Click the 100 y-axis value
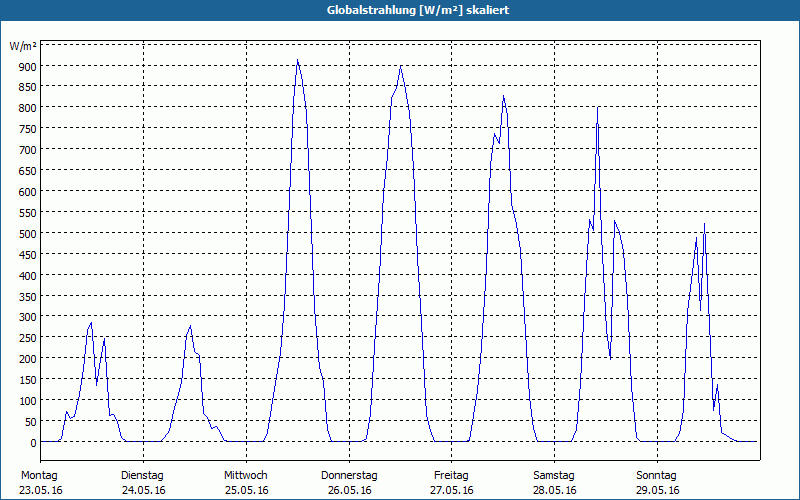This screenshot has height=500, width=800. (x=28, y=401)
